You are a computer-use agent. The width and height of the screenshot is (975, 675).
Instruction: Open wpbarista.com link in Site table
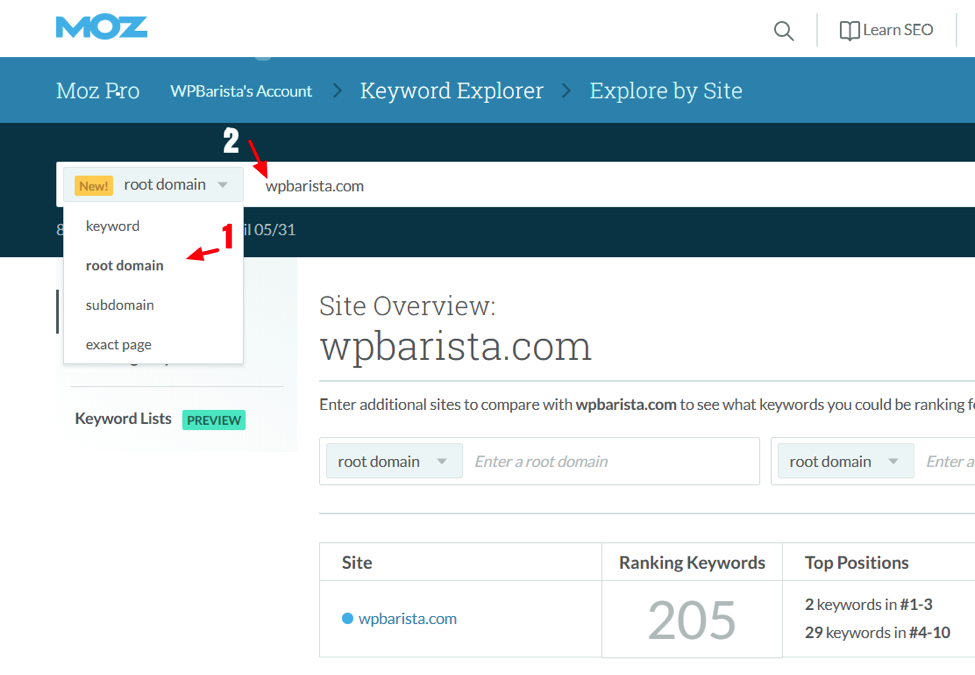coord(407,619)
